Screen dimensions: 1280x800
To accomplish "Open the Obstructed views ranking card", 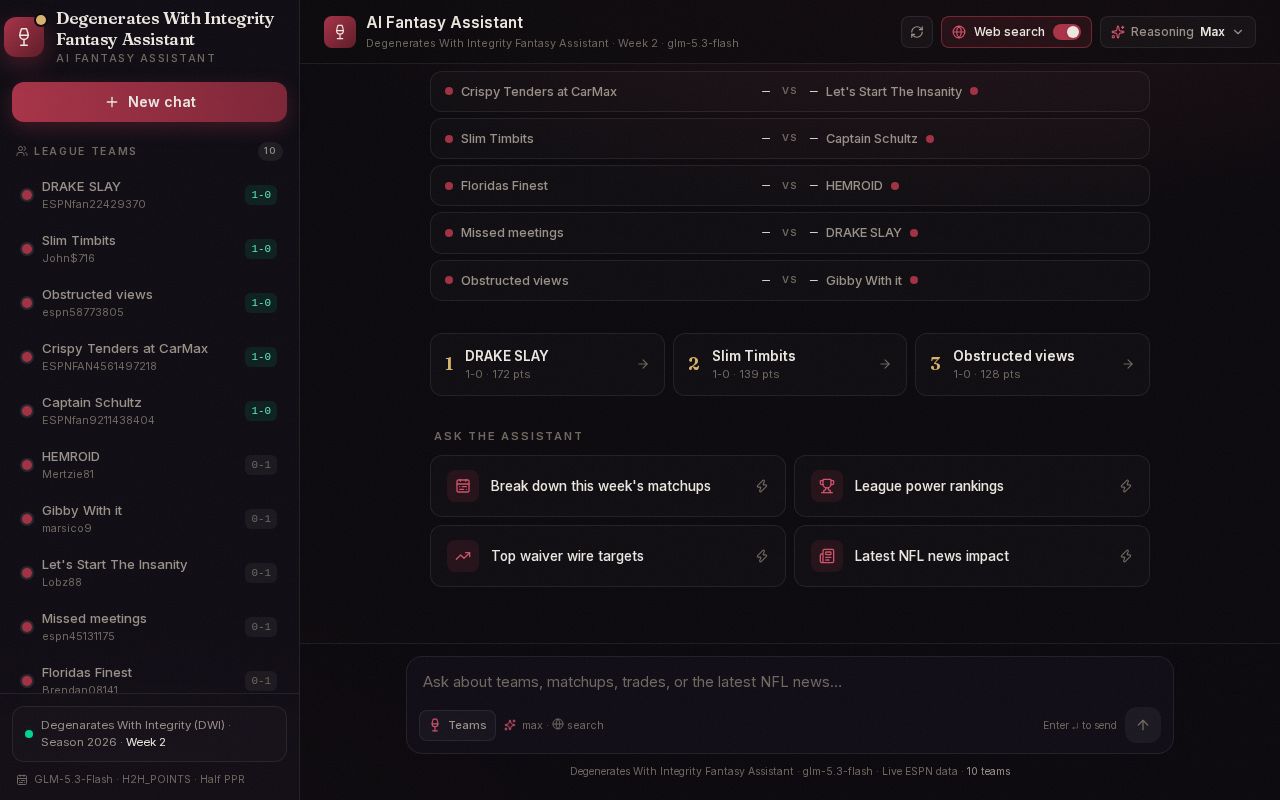I will pos(1032,364).
